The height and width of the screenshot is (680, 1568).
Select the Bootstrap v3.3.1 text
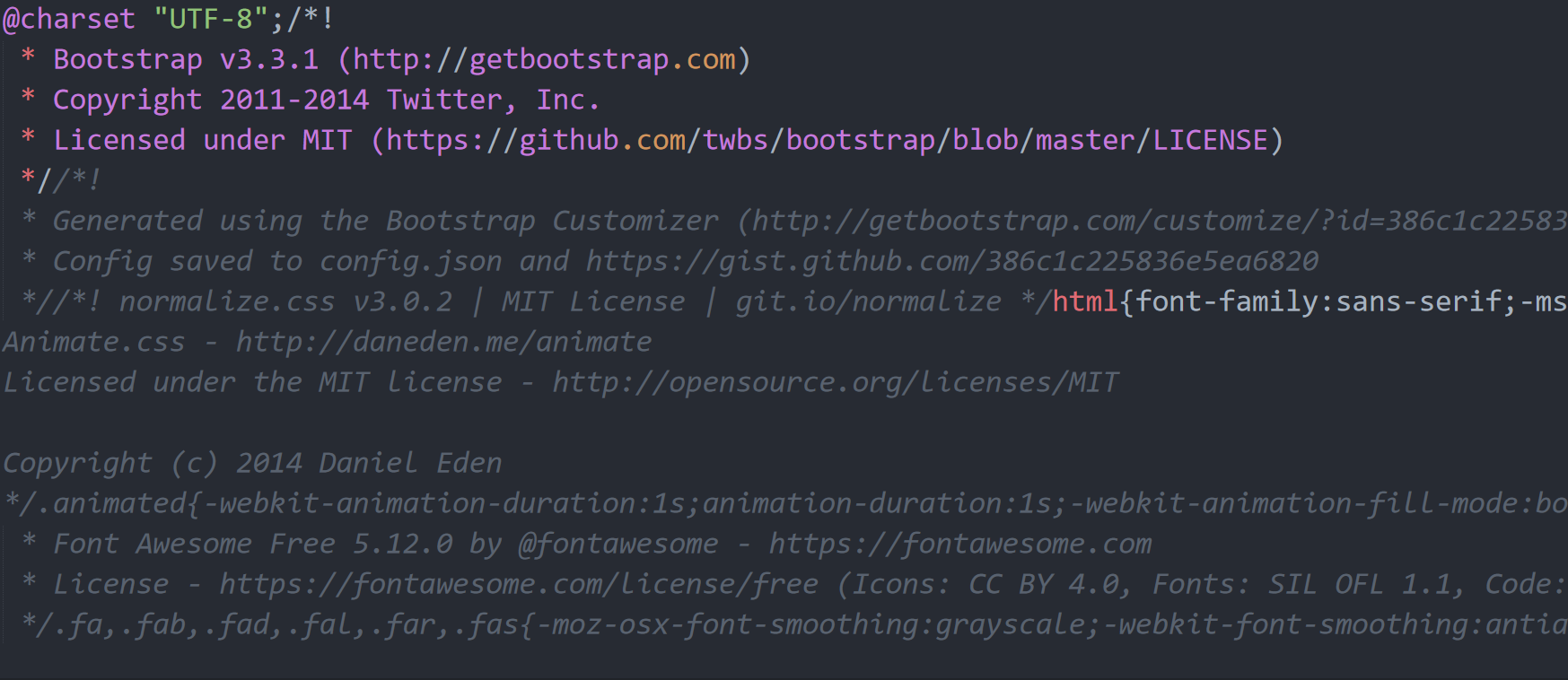click(186, 59)
